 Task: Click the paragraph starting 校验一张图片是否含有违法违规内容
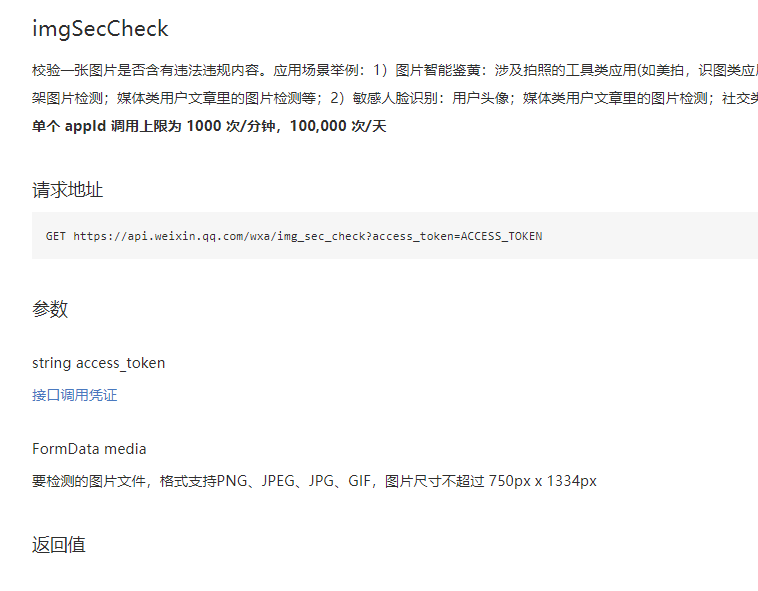[x=395, y=71]
